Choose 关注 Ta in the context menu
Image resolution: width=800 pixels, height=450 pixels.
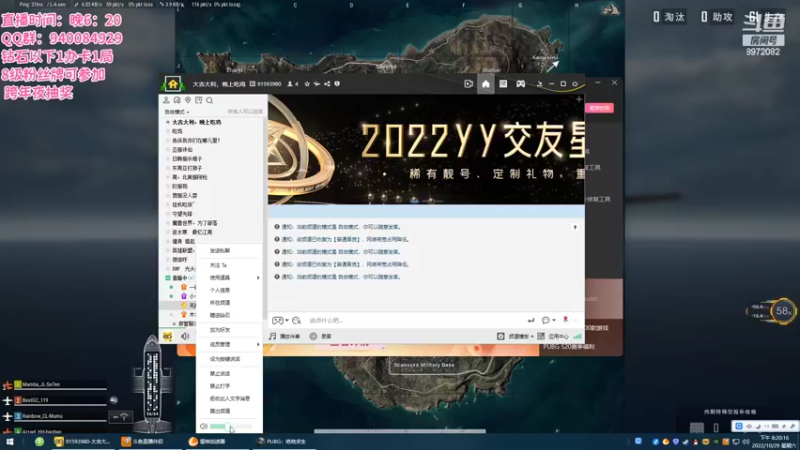(218, 265)
